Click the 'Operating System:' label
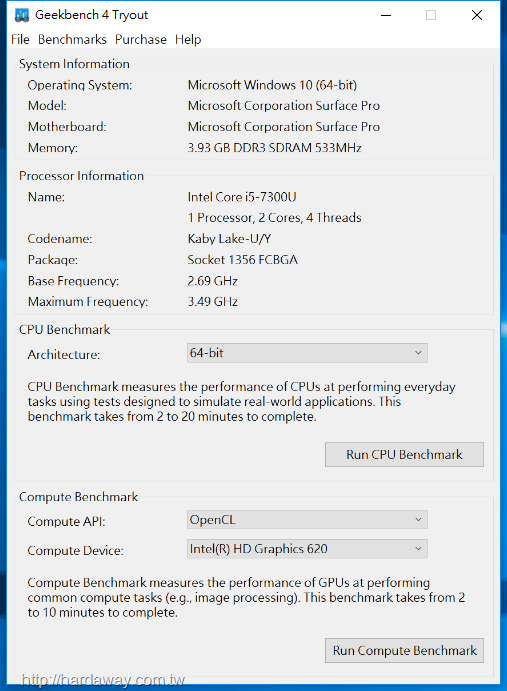 point(80,85)
